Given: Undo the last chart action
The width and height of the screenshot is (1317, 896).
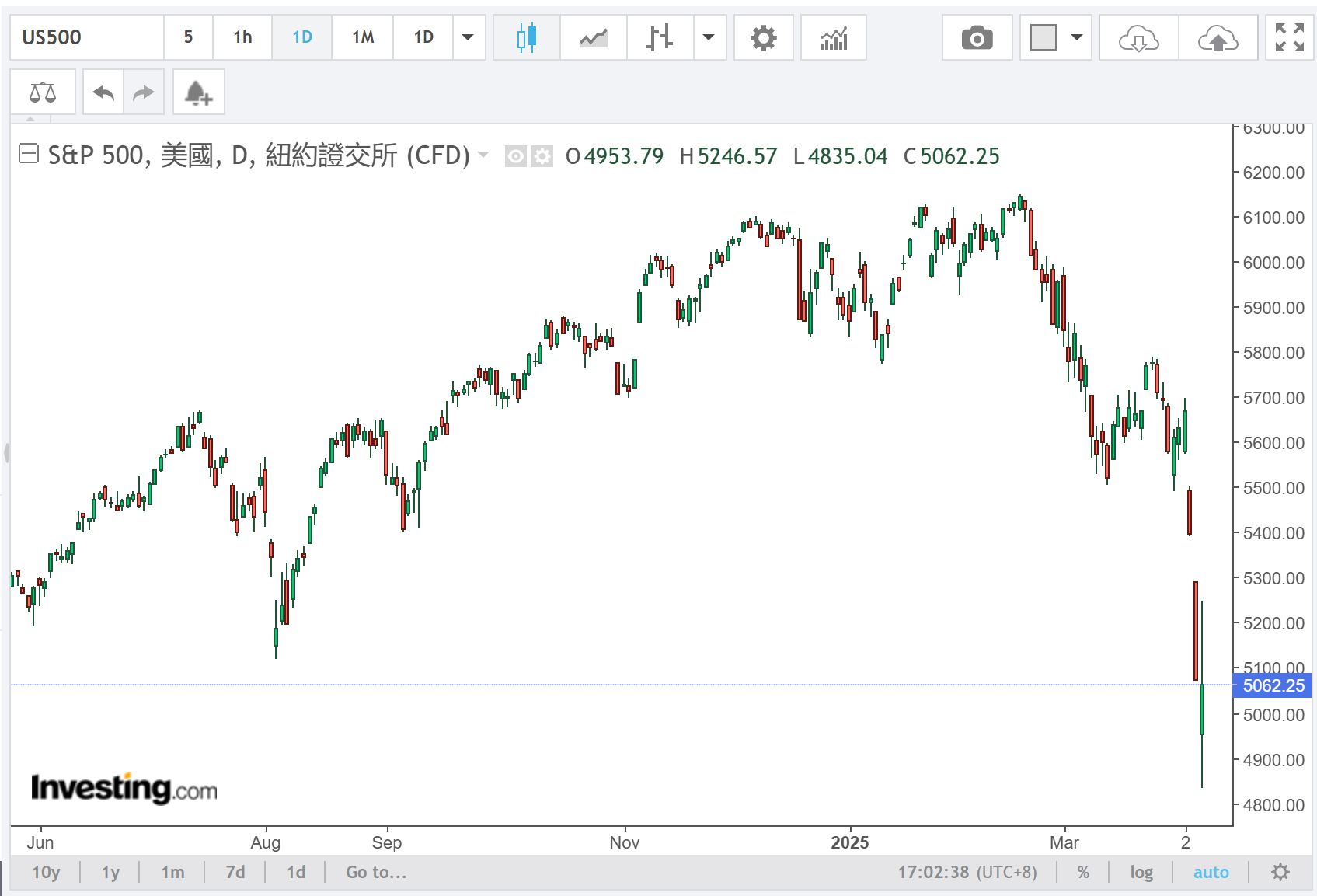Looking at the screenshot, I should coord(103,92).
